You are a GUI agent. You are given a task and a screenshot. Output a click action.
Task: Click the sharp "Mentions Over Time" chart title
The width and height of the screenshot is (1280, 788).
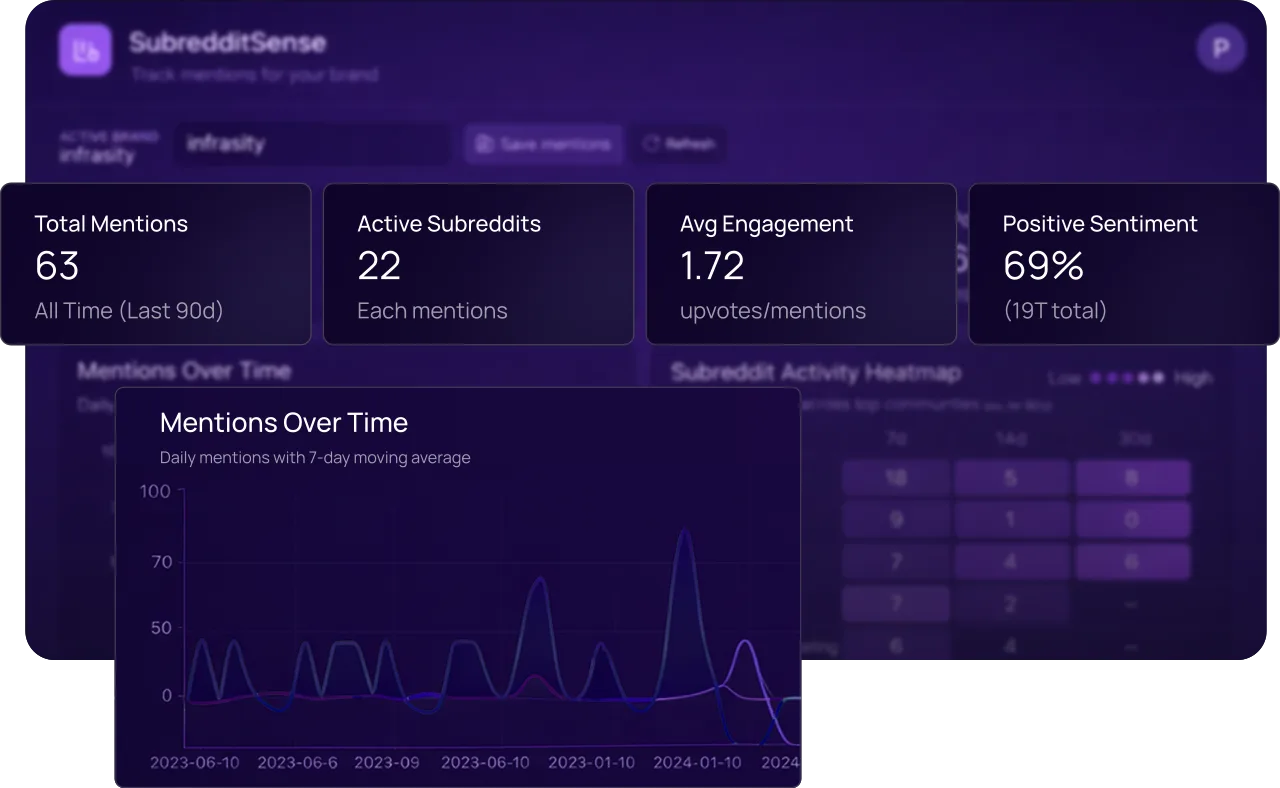pos(284,422)
